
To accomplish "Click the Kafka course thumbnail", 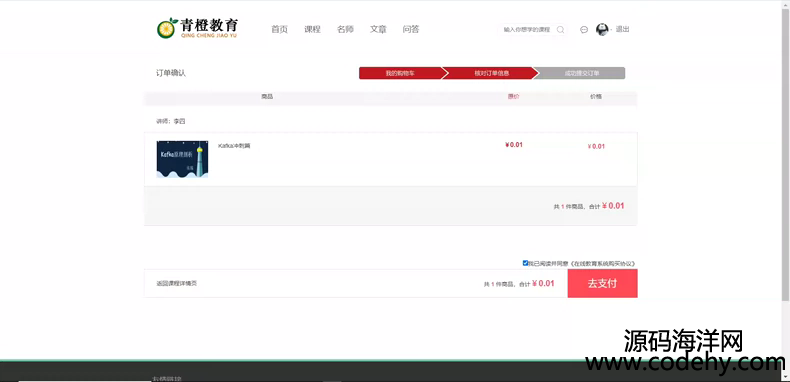I will tap(182, 159).
